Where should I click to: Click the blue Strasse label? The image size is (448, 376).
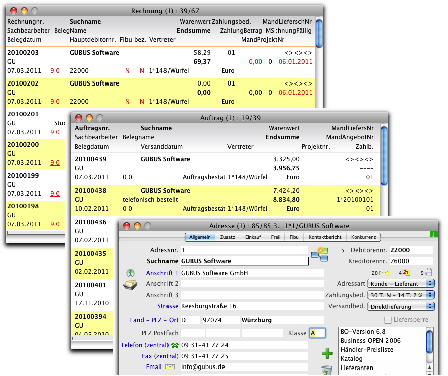pyautogui.click(x=168, y=306)
